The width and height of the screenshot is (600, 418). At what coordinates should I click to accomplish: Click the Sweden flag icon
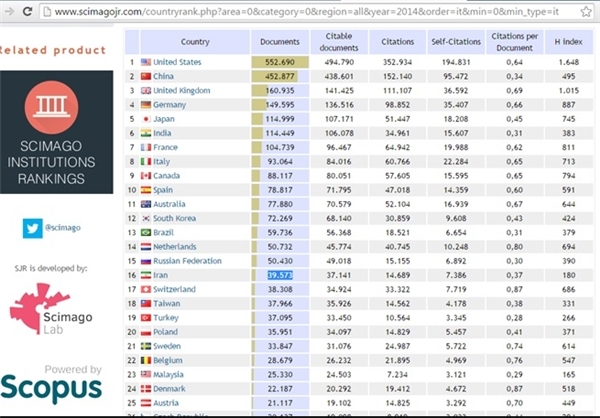pos(146,346)
